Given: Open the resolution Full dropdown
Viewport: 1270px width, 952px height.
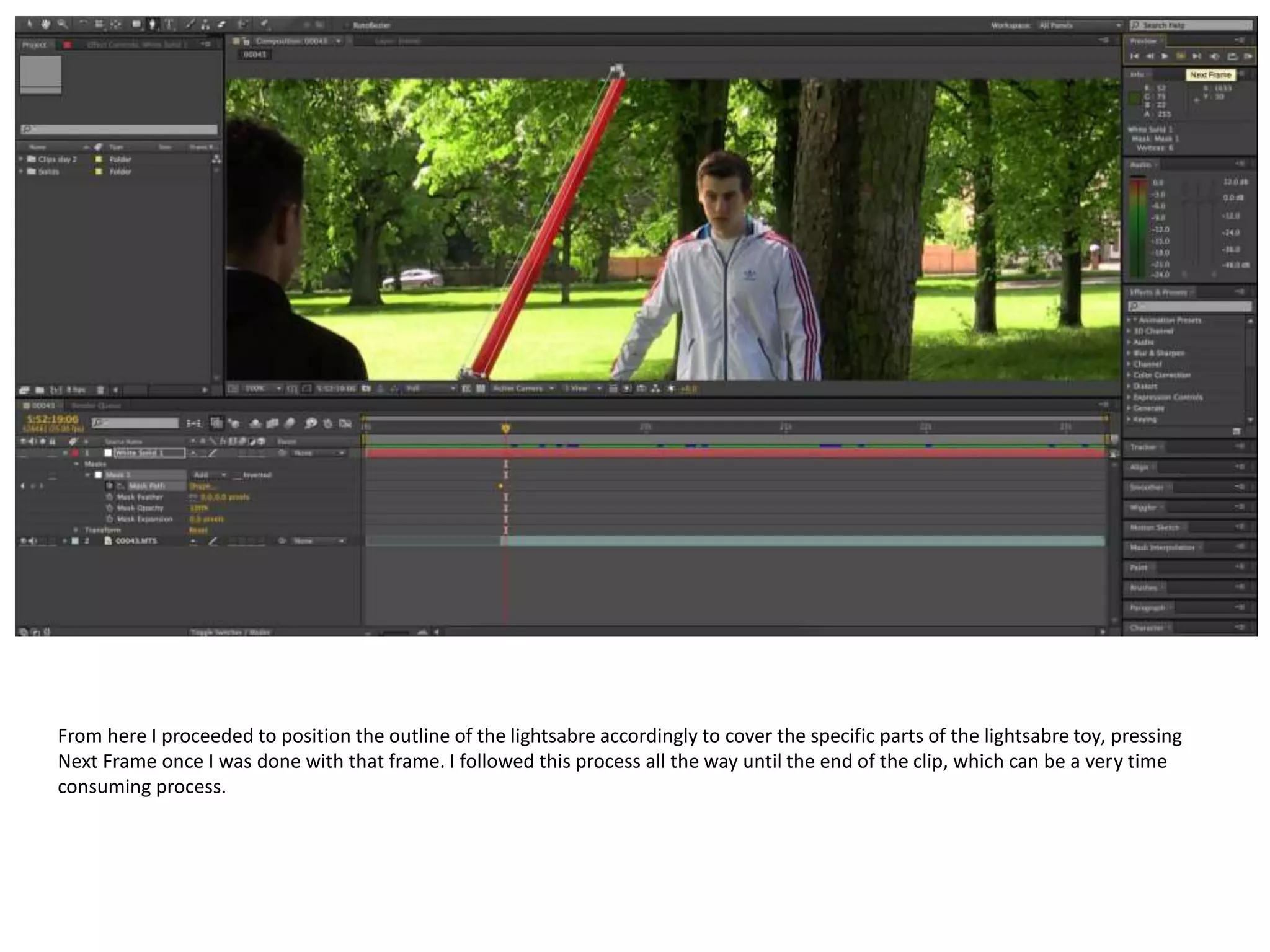Looking at the screenshot, I should [430, 389].
